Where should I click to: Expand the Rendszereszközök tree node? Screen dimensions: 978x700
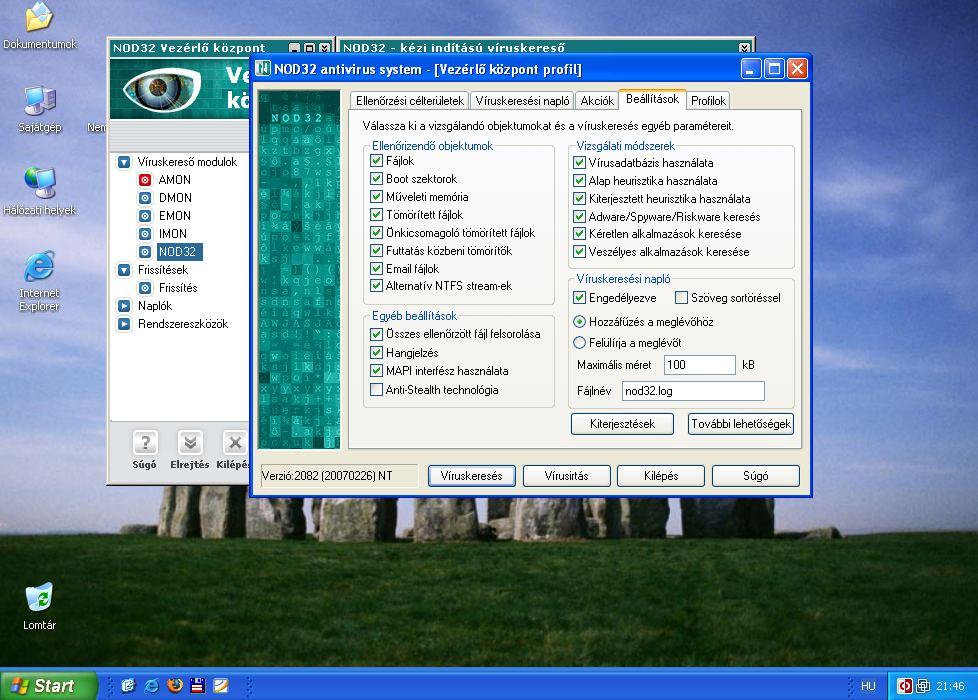tap(124, 324)
